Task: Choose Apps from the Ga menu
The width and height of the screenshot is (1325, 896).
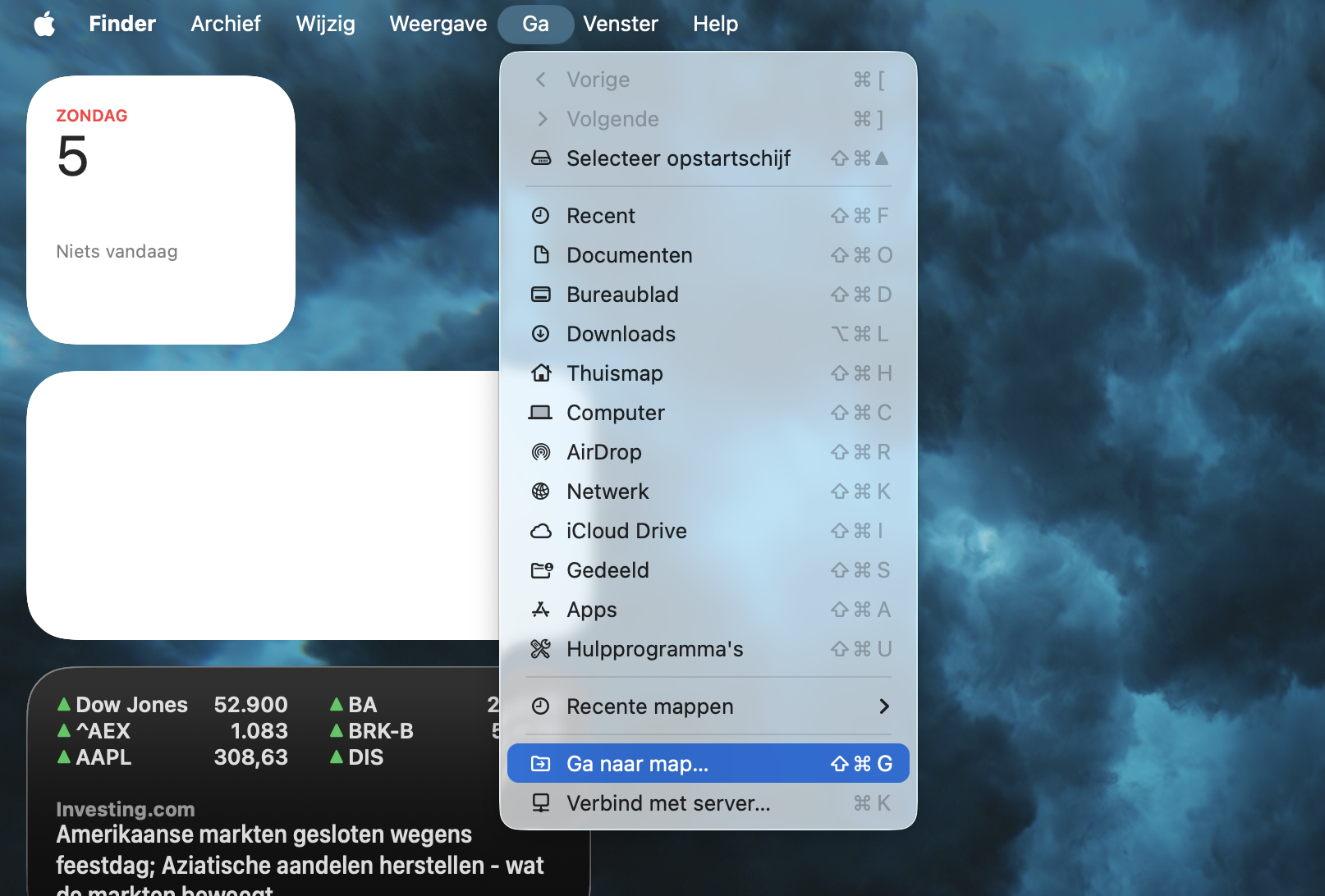Action: tap(708, 610)
